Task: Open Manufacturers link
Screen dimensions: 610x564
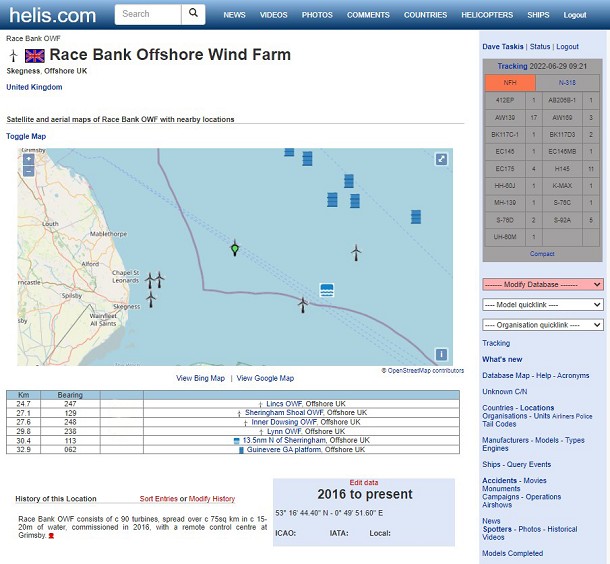Action: pos(505,440)
